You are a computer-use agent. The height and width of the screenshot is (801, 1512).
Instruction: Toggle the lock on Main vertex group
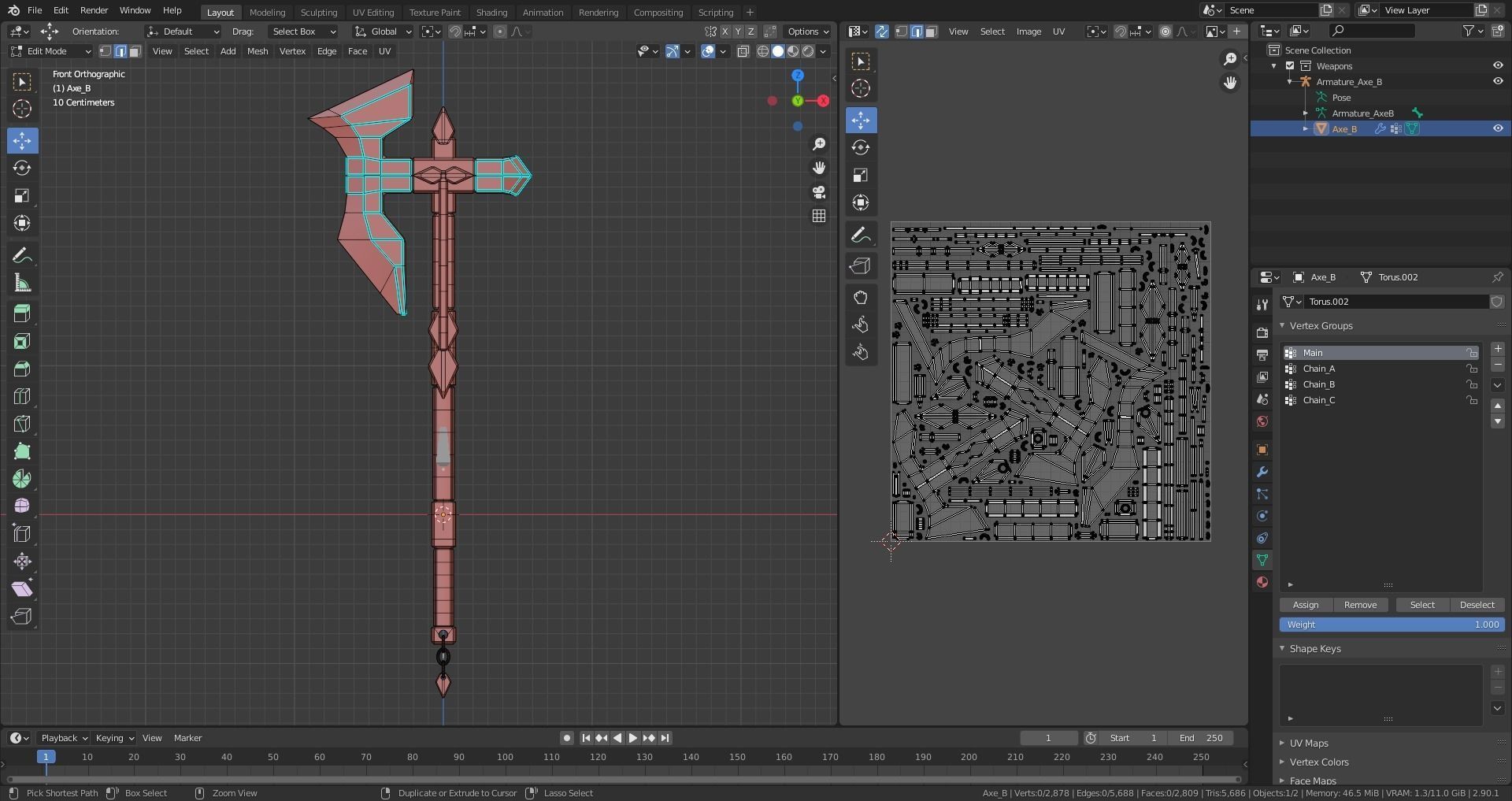point(1472,353)
